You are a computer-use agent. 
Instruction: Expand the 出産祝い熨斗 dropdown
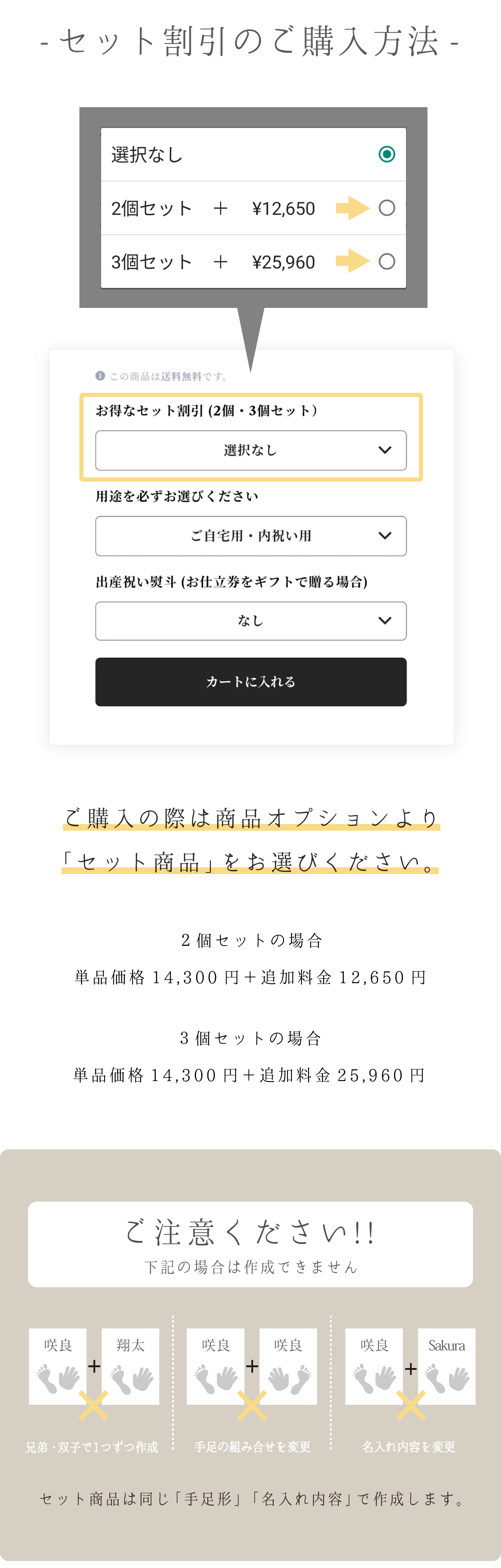pos(251,621)
